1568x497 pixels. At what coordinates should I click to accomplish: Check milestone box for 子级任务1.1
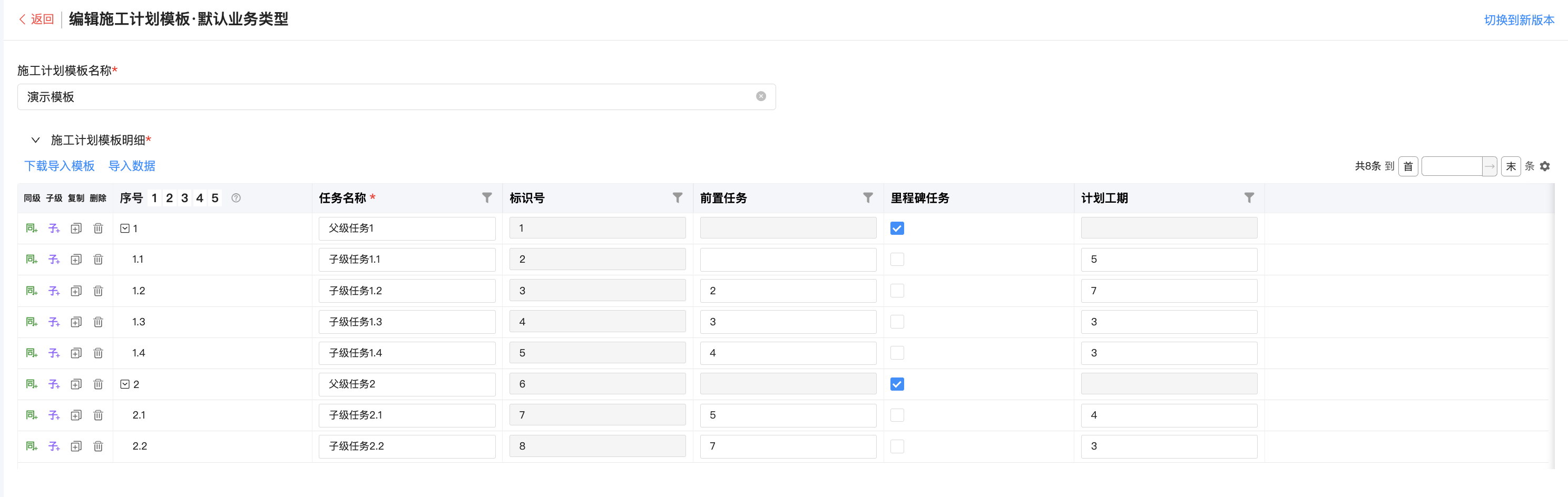point(897,259)
